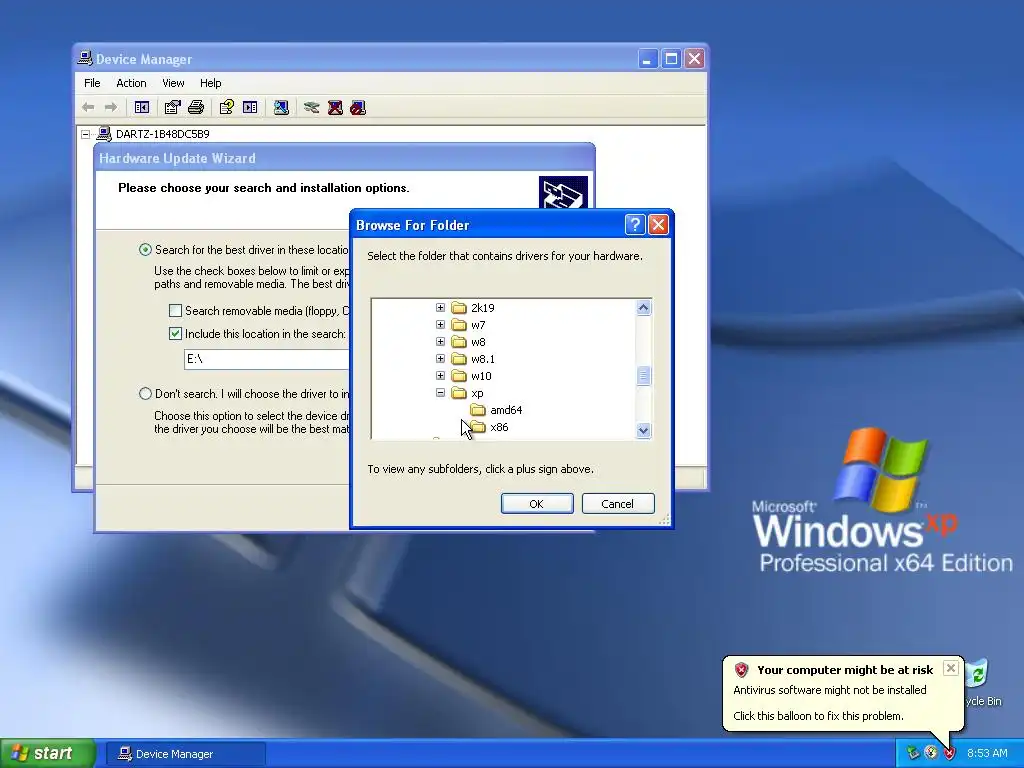Select the w8 folder
The image size is (1024, 768).
(478, 342)
